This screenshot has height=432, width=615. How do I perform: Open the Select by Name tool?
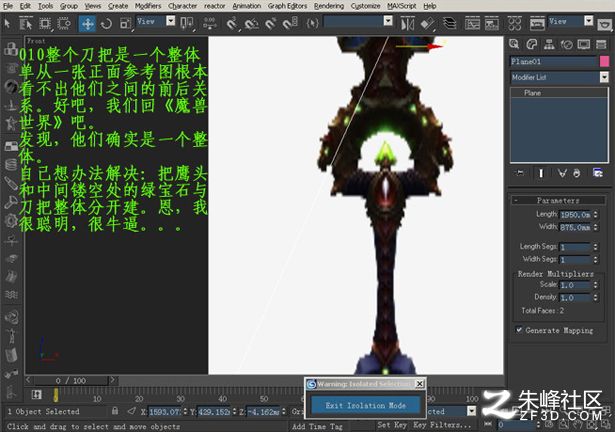point(26,24)
